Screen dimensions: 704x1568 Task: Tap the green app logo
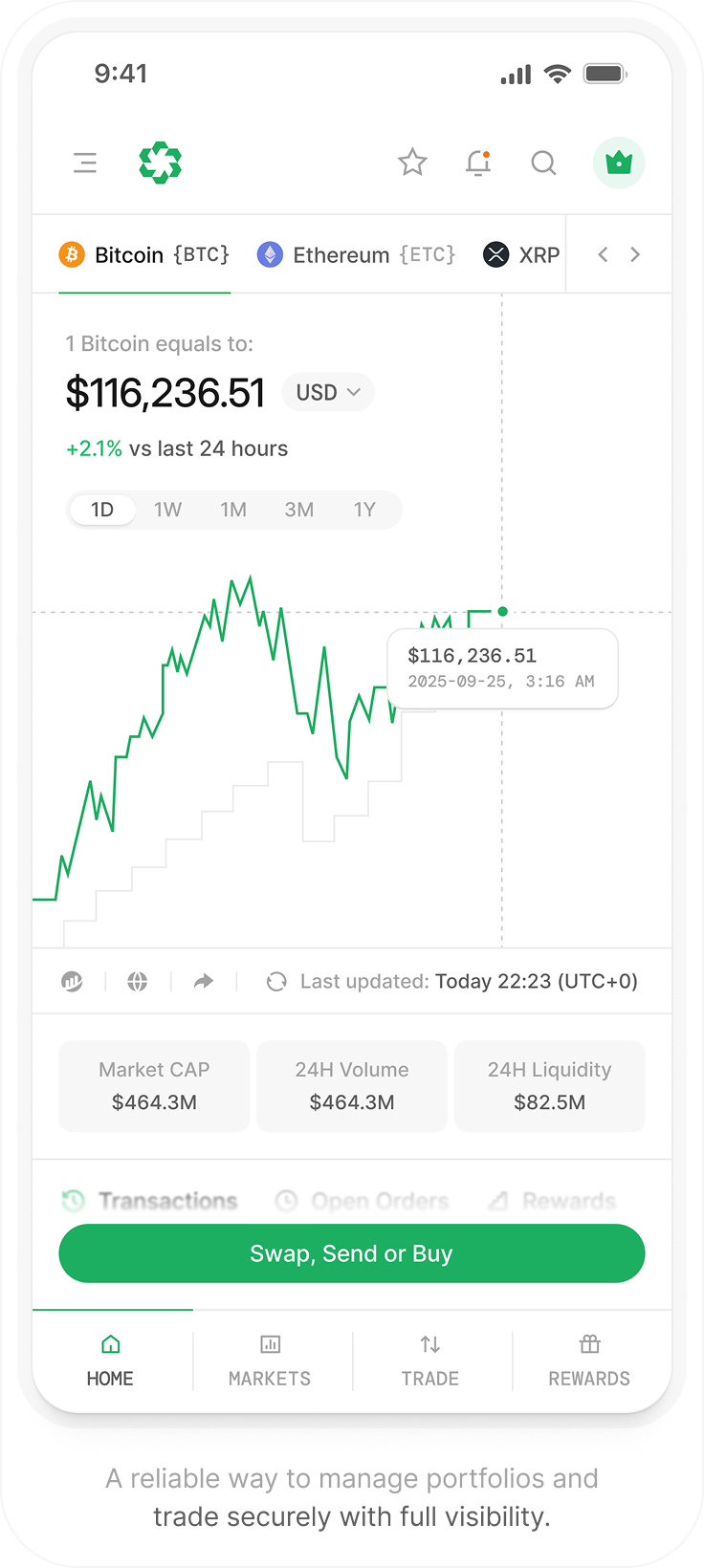(161, 163)
